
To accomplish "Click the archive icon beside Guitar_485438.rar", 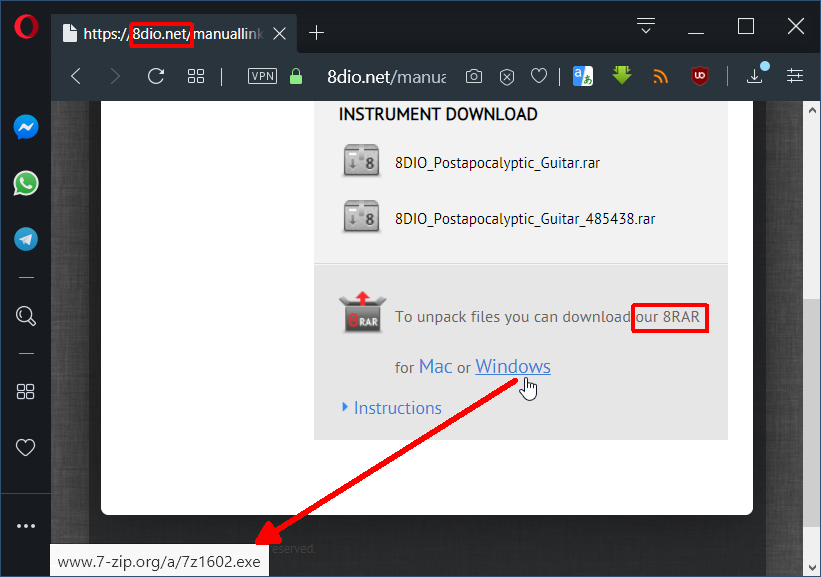I will pos(362,216).
